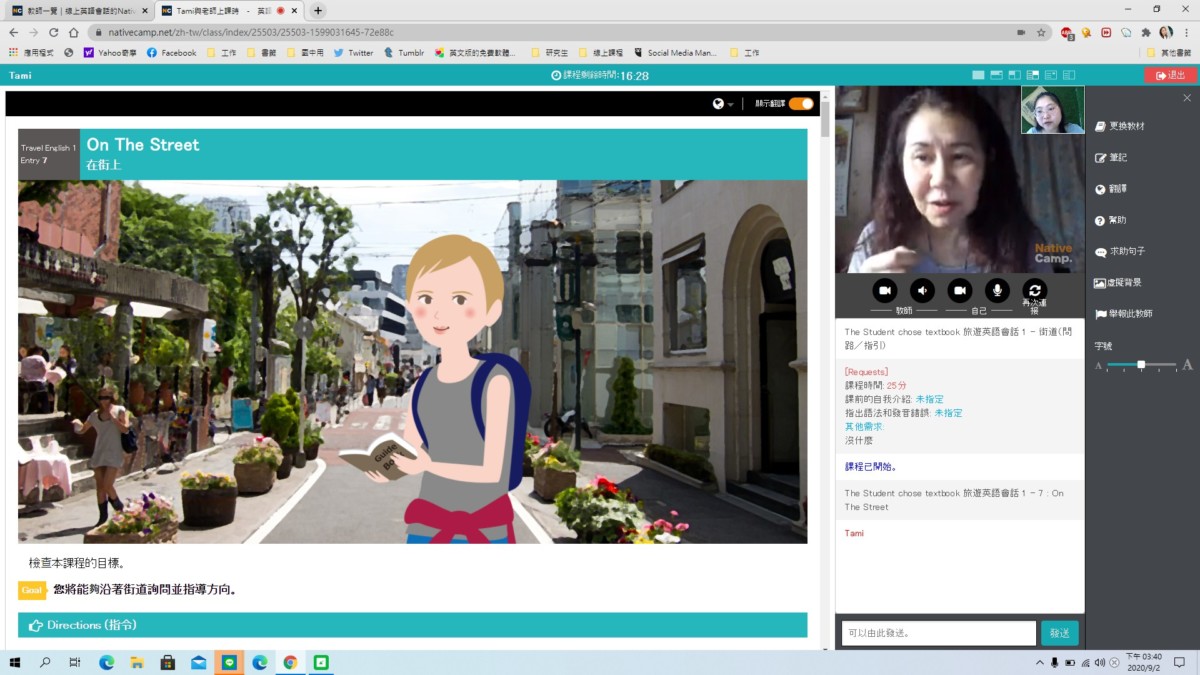The image size is (1200, 675).
Task: Open the Chrome profile avatar
Action: click(x=1166, y=32)
